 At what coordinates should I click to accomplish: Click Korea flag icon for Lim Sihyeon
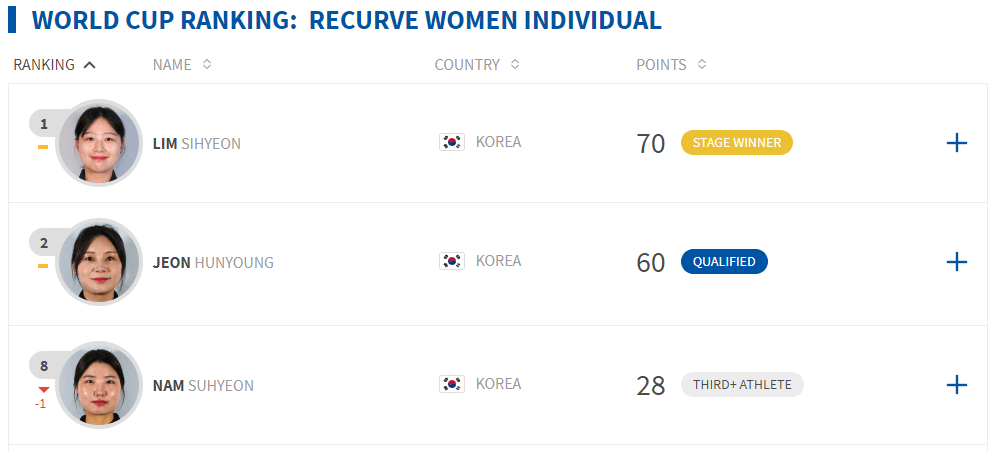pos(452,142)
